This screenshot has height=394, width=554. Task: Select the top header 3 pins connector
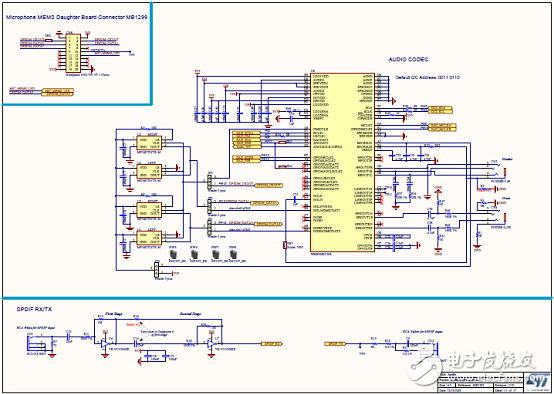coord(210,182)
